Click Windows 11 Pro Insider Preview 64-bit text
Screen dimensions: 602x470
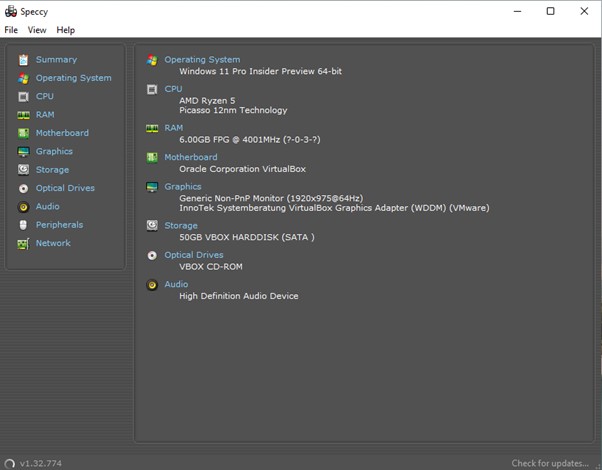pos(260,71)
